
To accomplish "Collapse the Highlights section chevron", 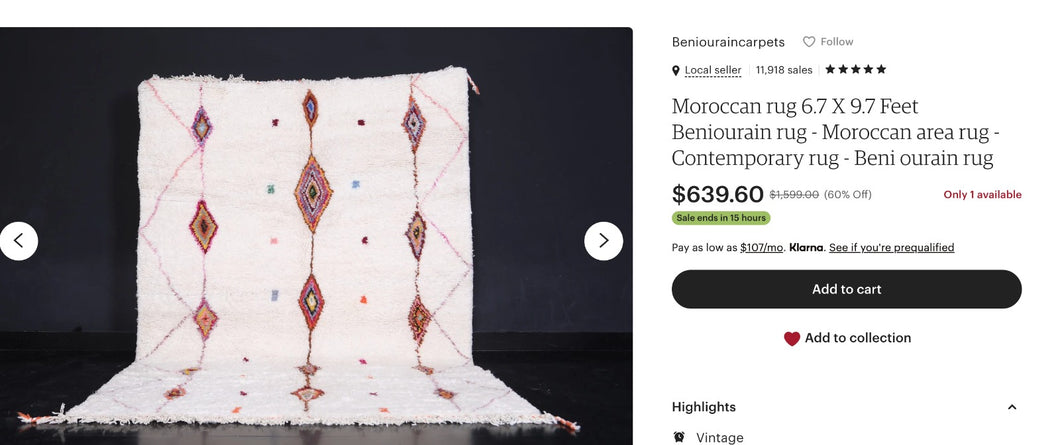I will tap(1011, 407).
